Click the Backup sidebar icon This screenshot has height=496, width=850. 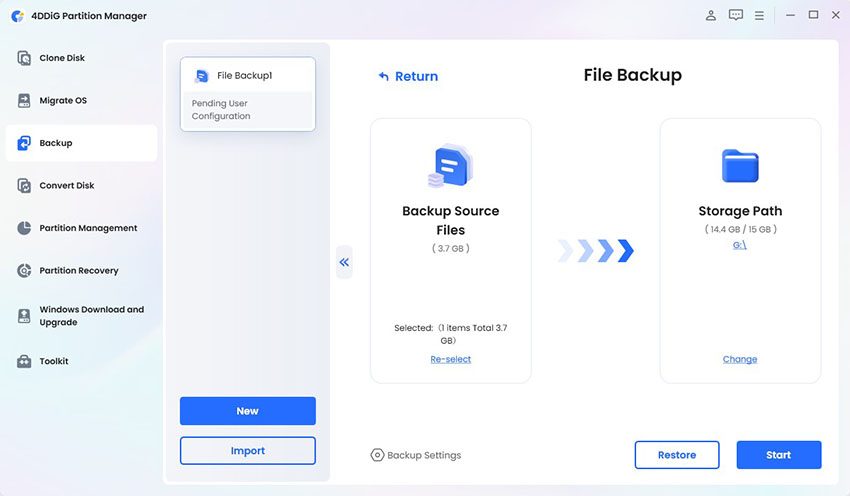pyautogui.click(x=24, y=143)
